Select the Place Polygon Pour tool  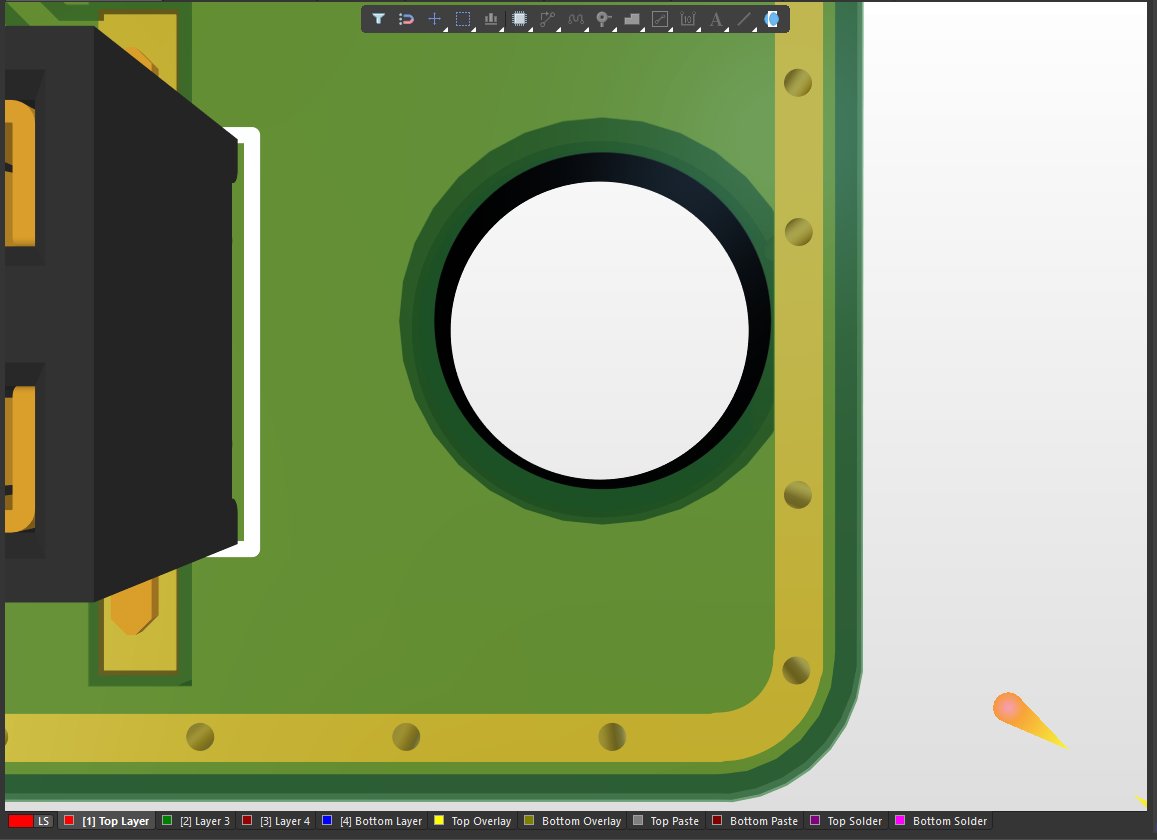(x=632, y=19)
